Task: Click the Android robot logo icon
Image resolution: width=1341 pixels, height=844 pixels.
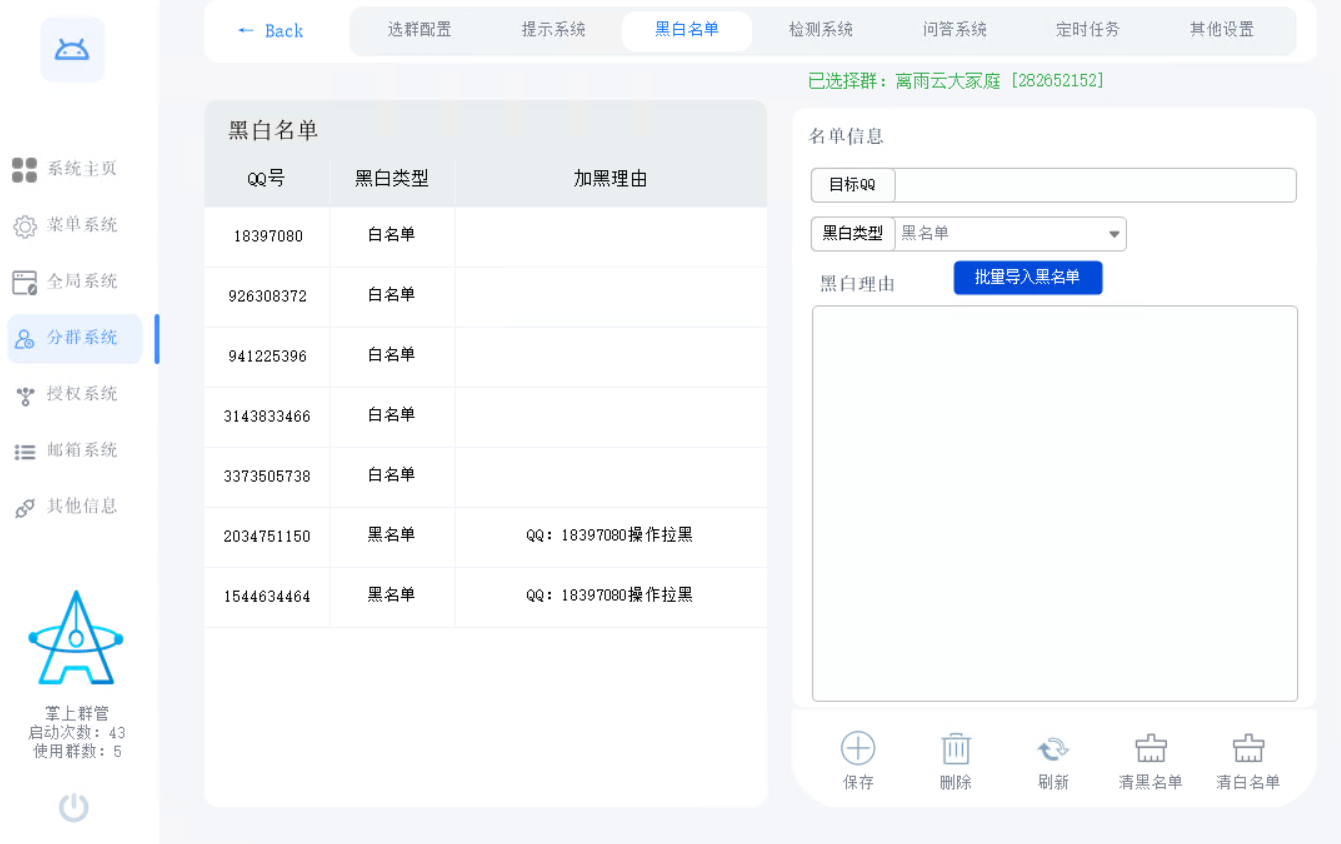Action: pyautogui.click(x=72, y=50)
